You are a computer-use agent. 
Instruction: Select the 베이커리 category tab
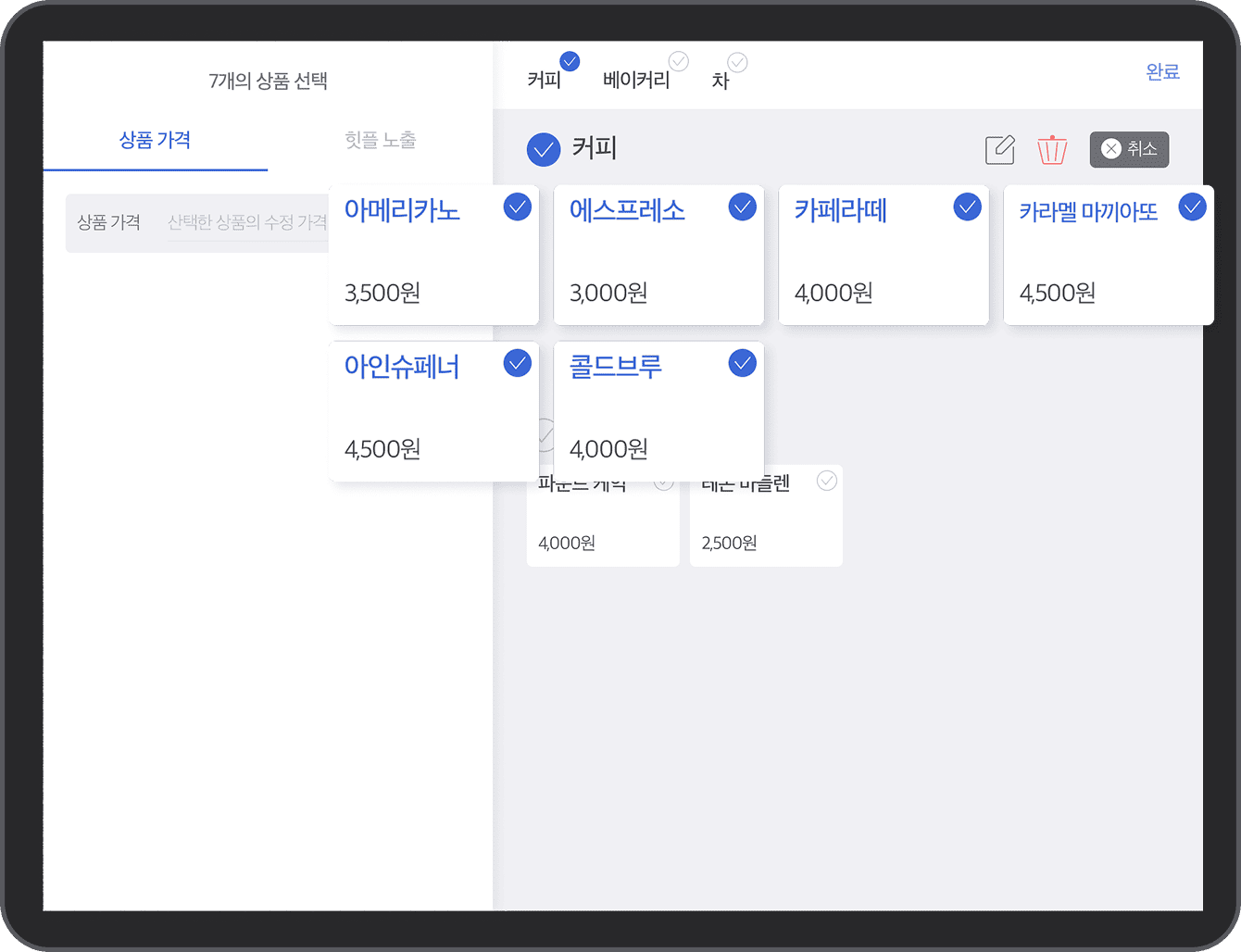point(635,81)
